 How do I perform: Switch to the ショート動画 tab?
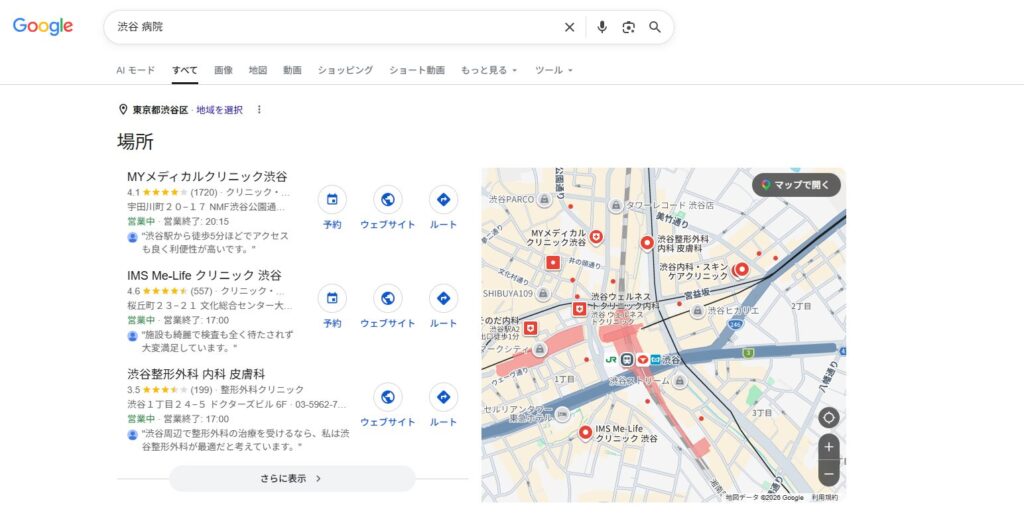click(417, 70)
